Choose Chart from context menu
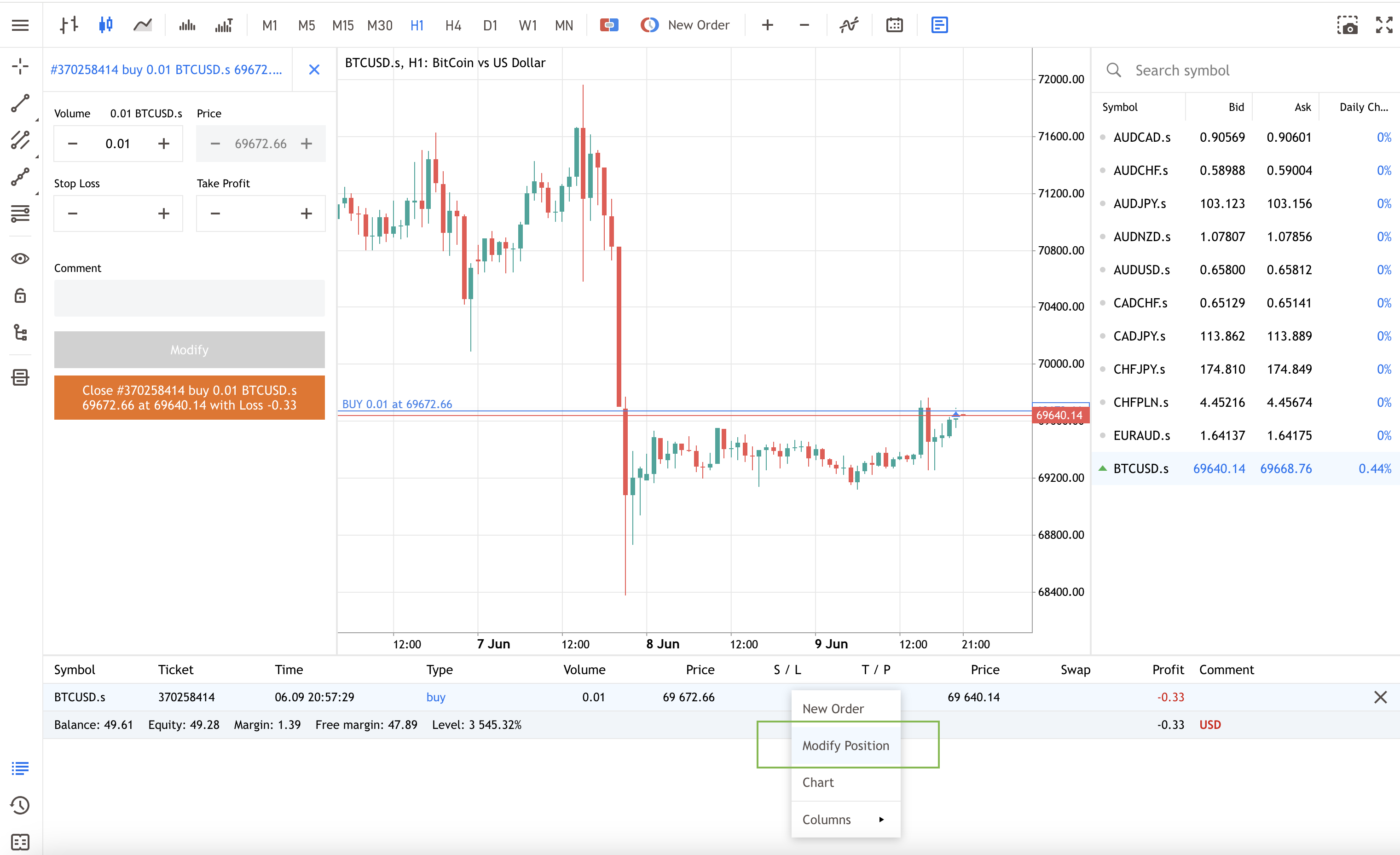Viewport: 1400px width, 855px height. pyautogui.click(x=846, y=782)
